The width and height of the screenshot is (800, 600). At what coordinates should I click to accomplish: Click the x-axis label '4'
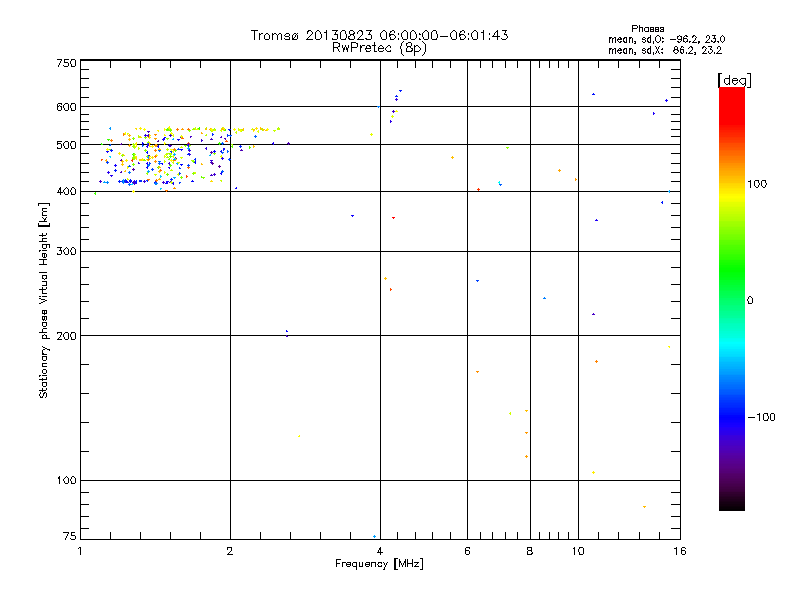[380, 551]
